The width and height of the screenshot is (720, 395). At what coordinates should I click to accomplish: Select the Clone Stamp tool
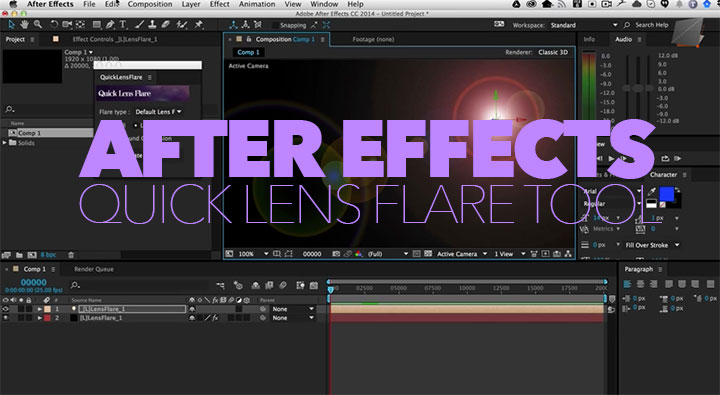[x=152, y=24]
